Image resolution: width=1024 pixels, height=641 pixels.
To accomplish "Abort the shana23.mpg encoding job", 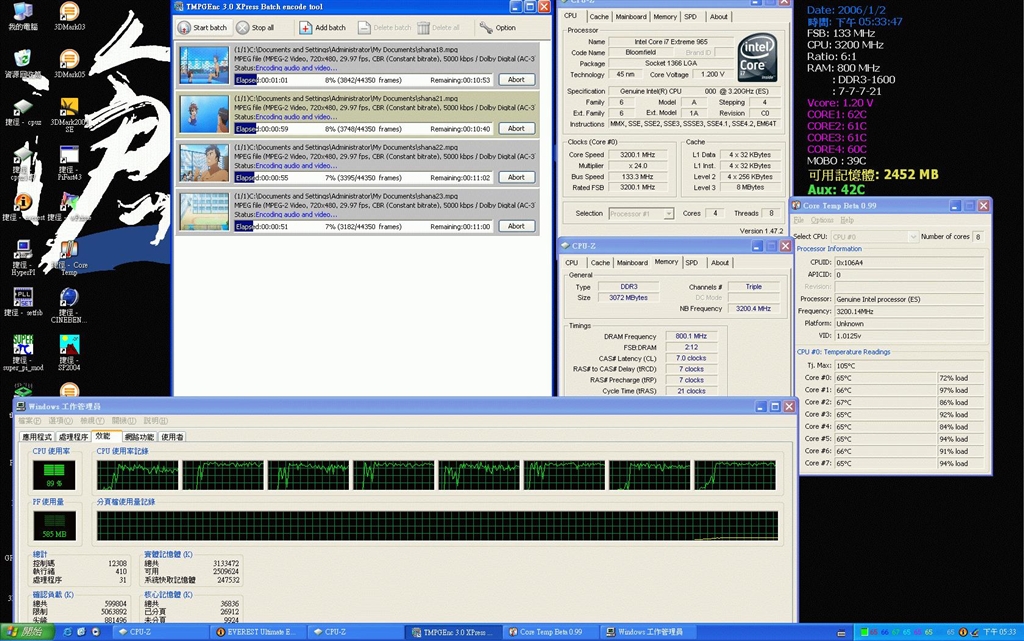I will pyautogui.click(x=516, y=226).
